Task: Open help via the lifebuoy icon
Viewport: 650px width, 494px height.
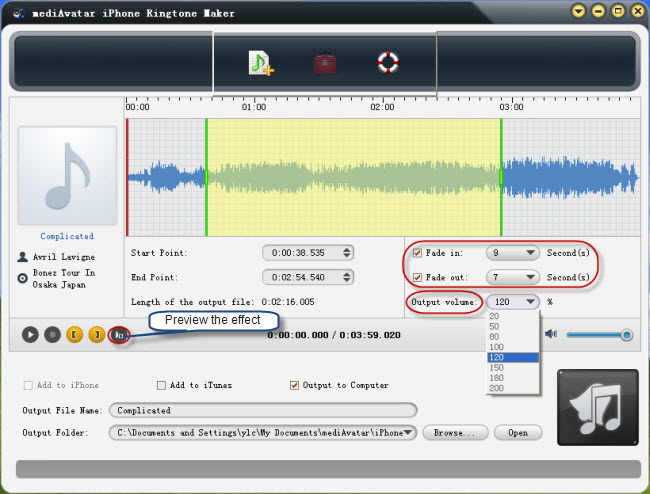Action: coord(388,63)
